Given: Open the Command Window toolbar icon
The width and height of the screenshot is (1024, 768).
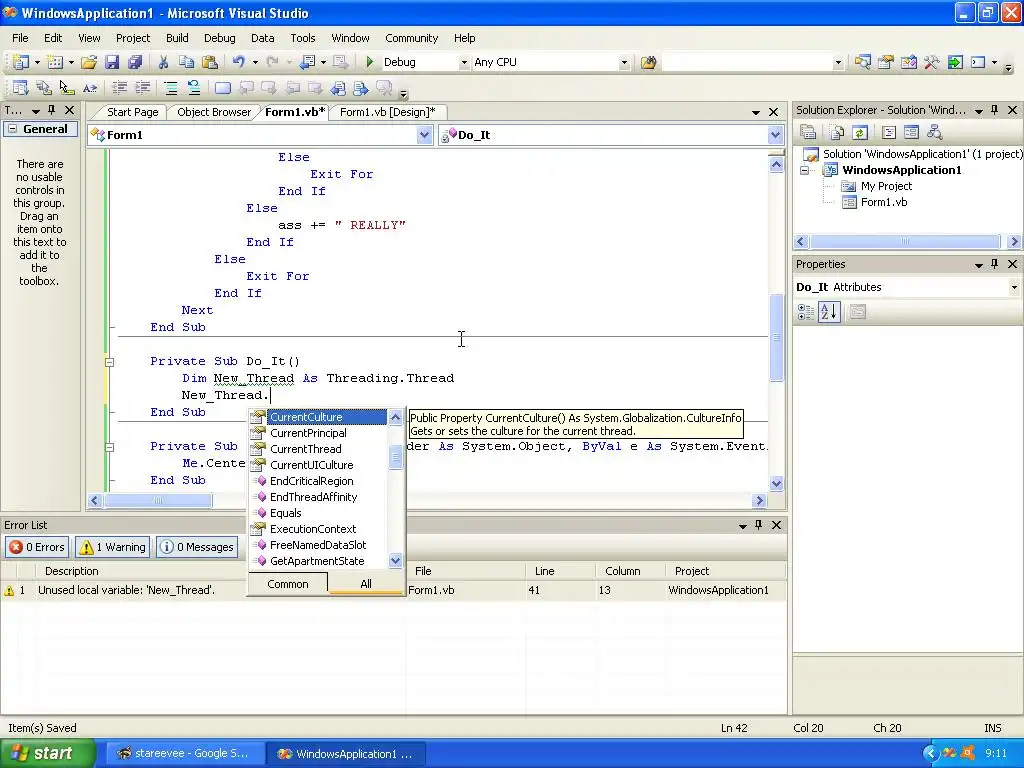Looking at the screenshot, I should [978, 62].
